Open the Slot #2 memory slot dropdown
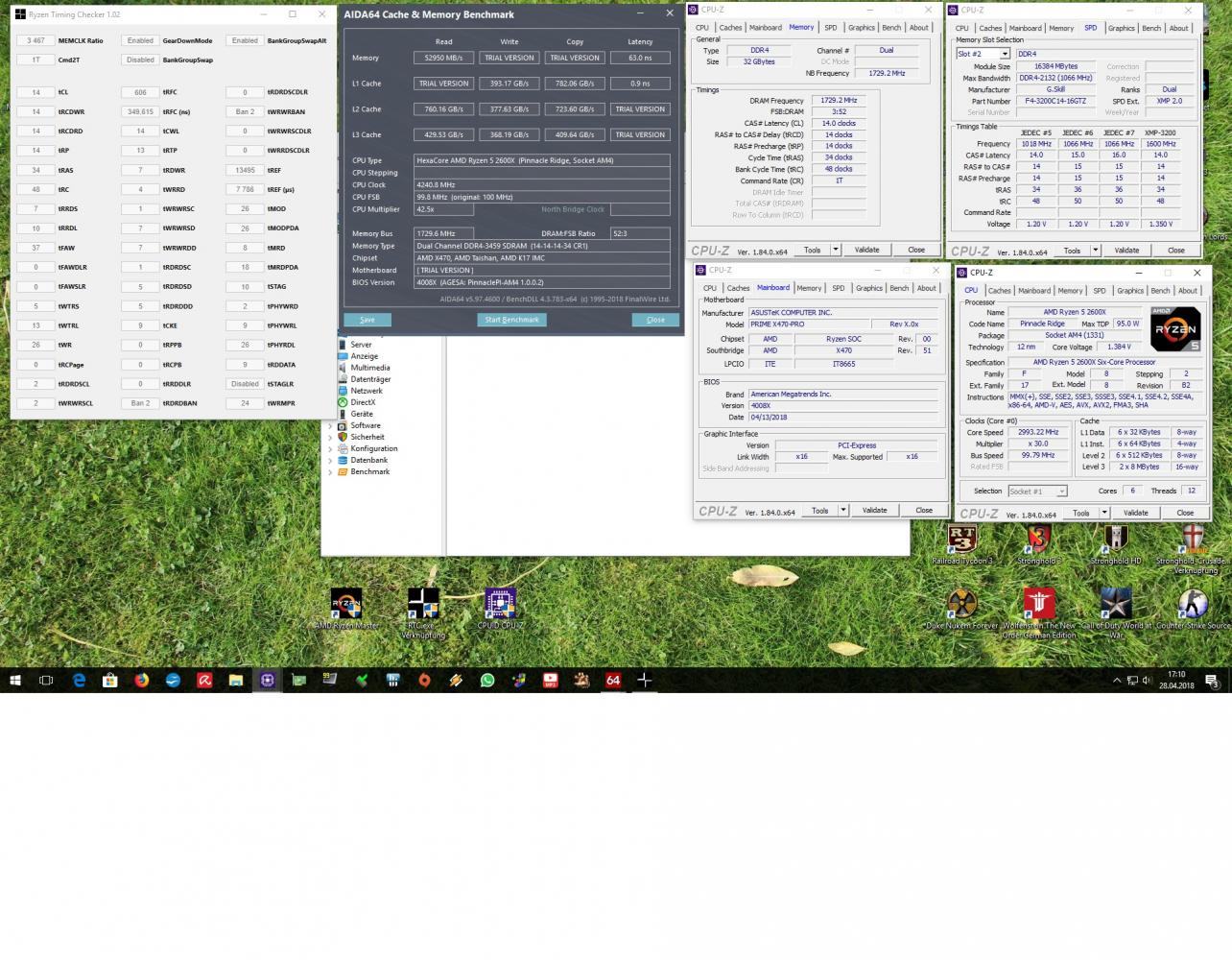This screenshot has width=1232, height=960. tap(983, 54)
